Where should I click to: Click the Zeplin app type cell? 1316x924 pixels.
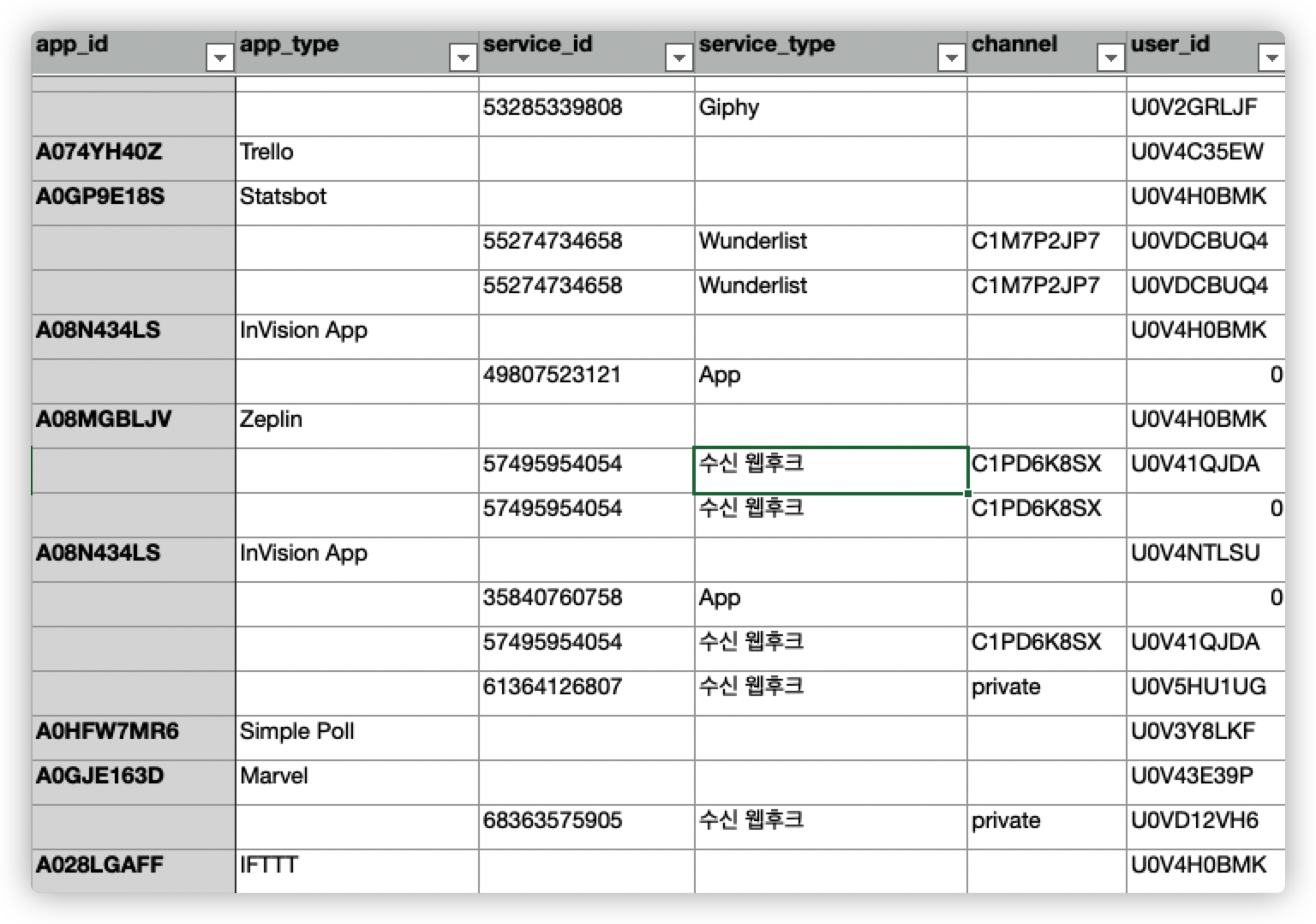tap(356, 425)
